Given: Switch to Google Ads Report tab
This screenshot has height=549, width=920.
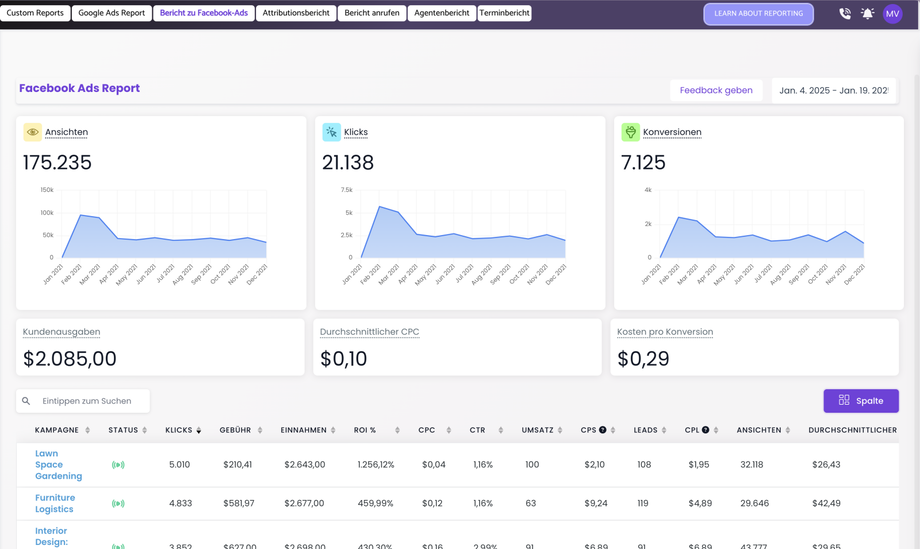Looking at the screenshot, I should click(x=111, y=13).
